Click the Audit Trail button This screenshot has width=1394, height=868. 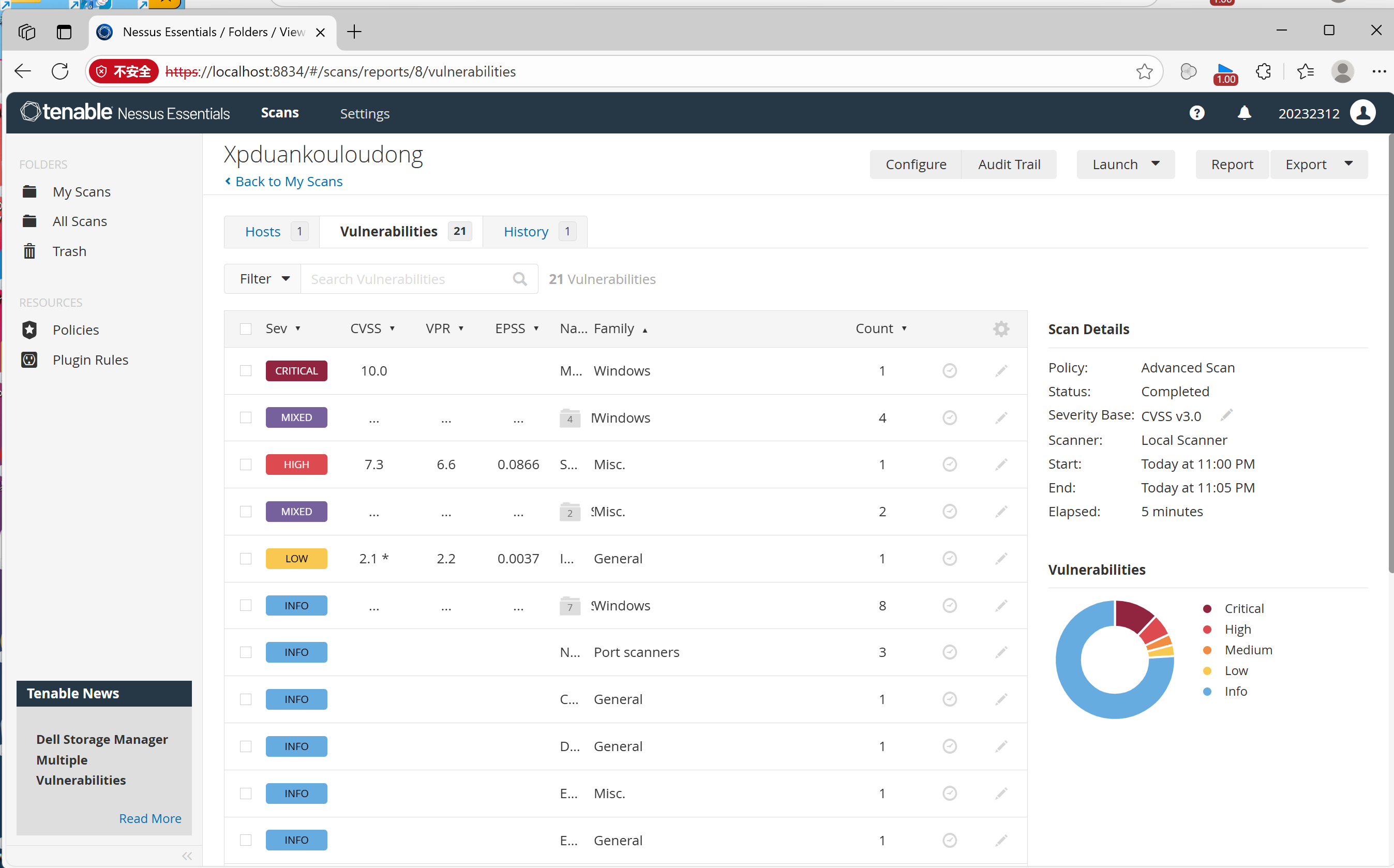click(x=1008, y=164)
